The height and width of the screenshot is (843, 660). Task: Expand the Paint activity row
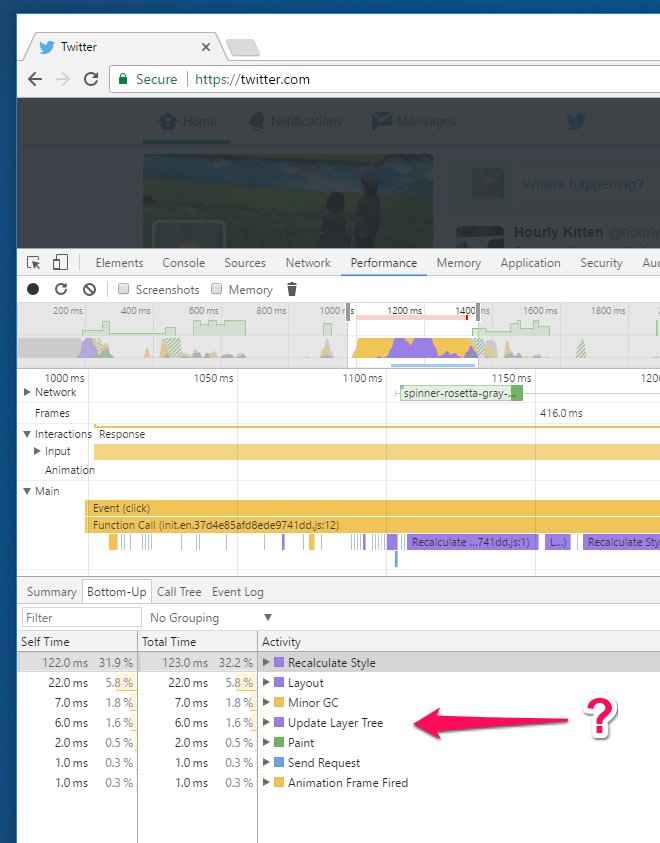pos(266,742)
